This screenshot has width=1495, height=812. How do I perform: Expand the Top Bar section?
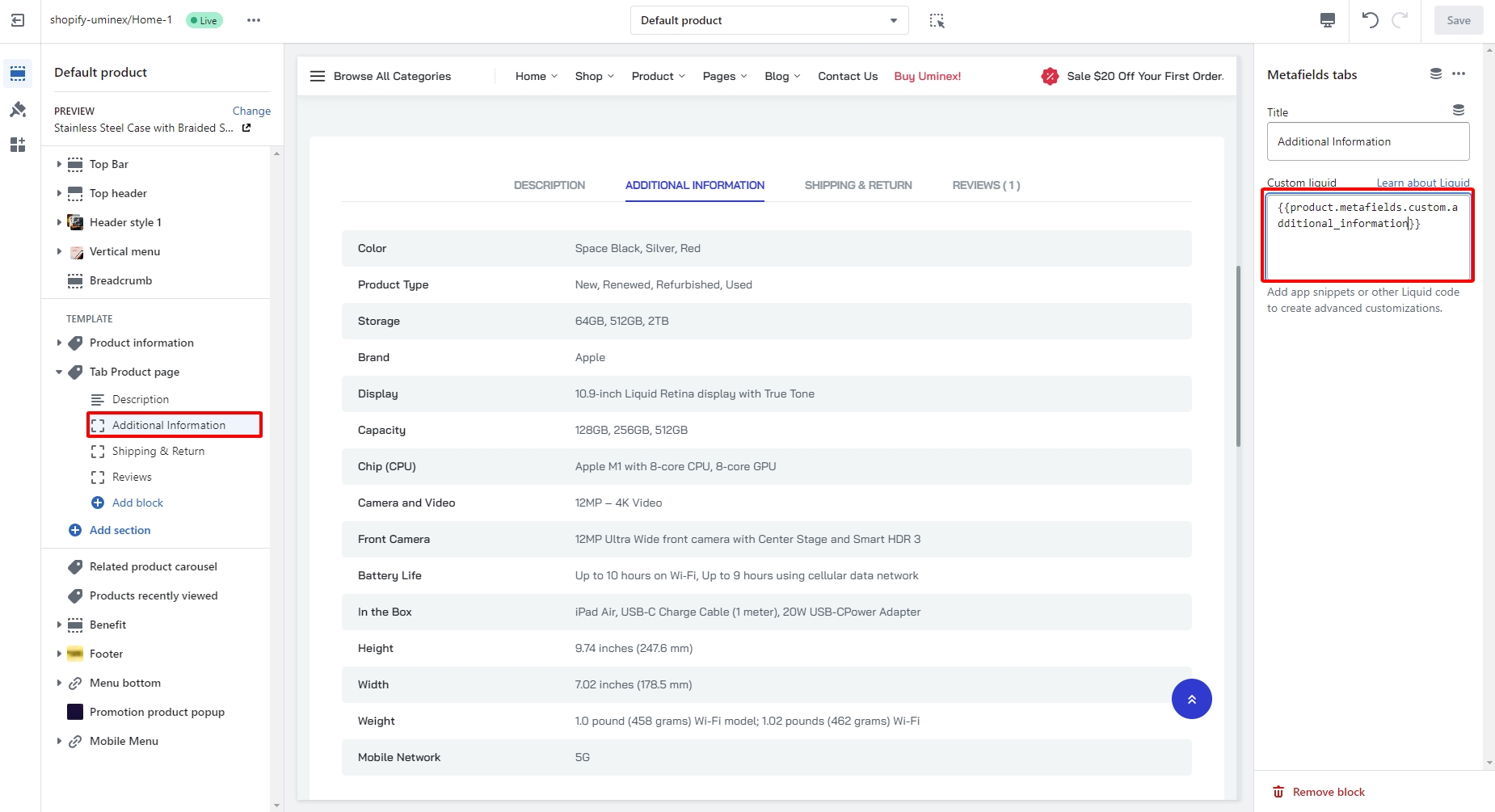pyautogui.click(x=59, y=164)
